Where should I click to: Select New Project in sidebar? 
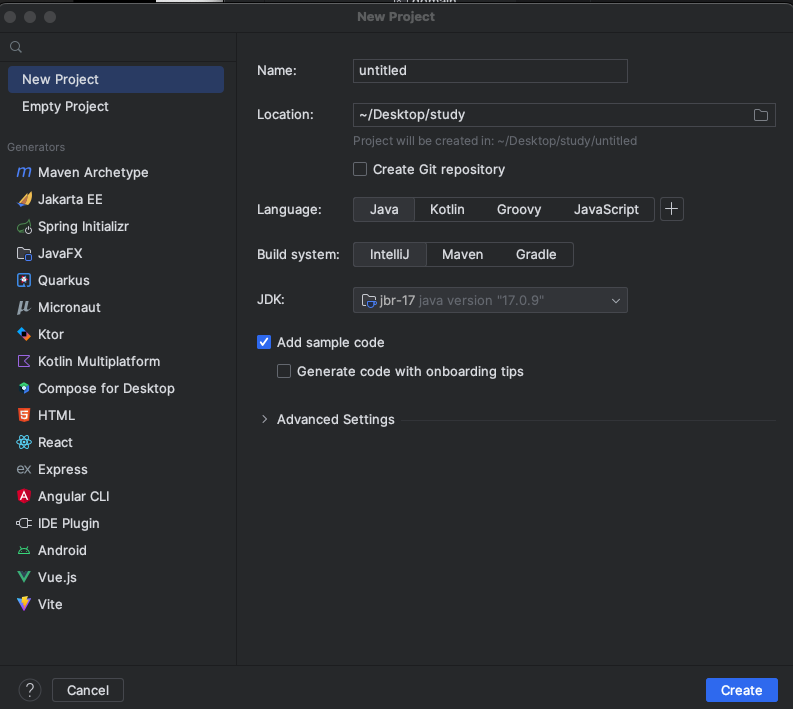116,79
